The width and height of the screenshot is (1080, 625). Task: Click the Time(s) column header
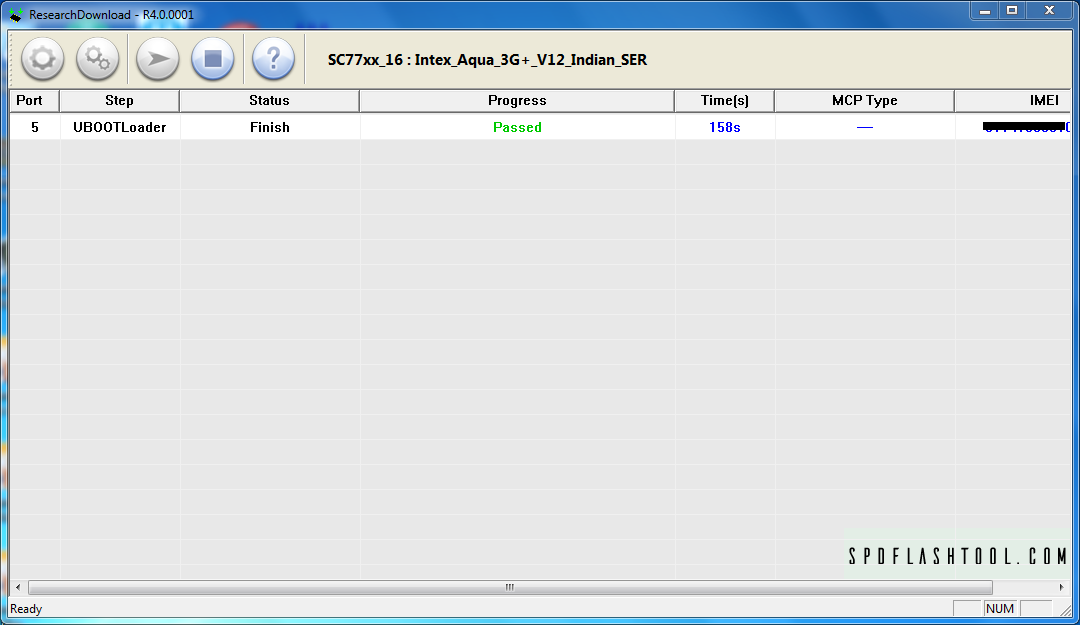click(725, 101)
